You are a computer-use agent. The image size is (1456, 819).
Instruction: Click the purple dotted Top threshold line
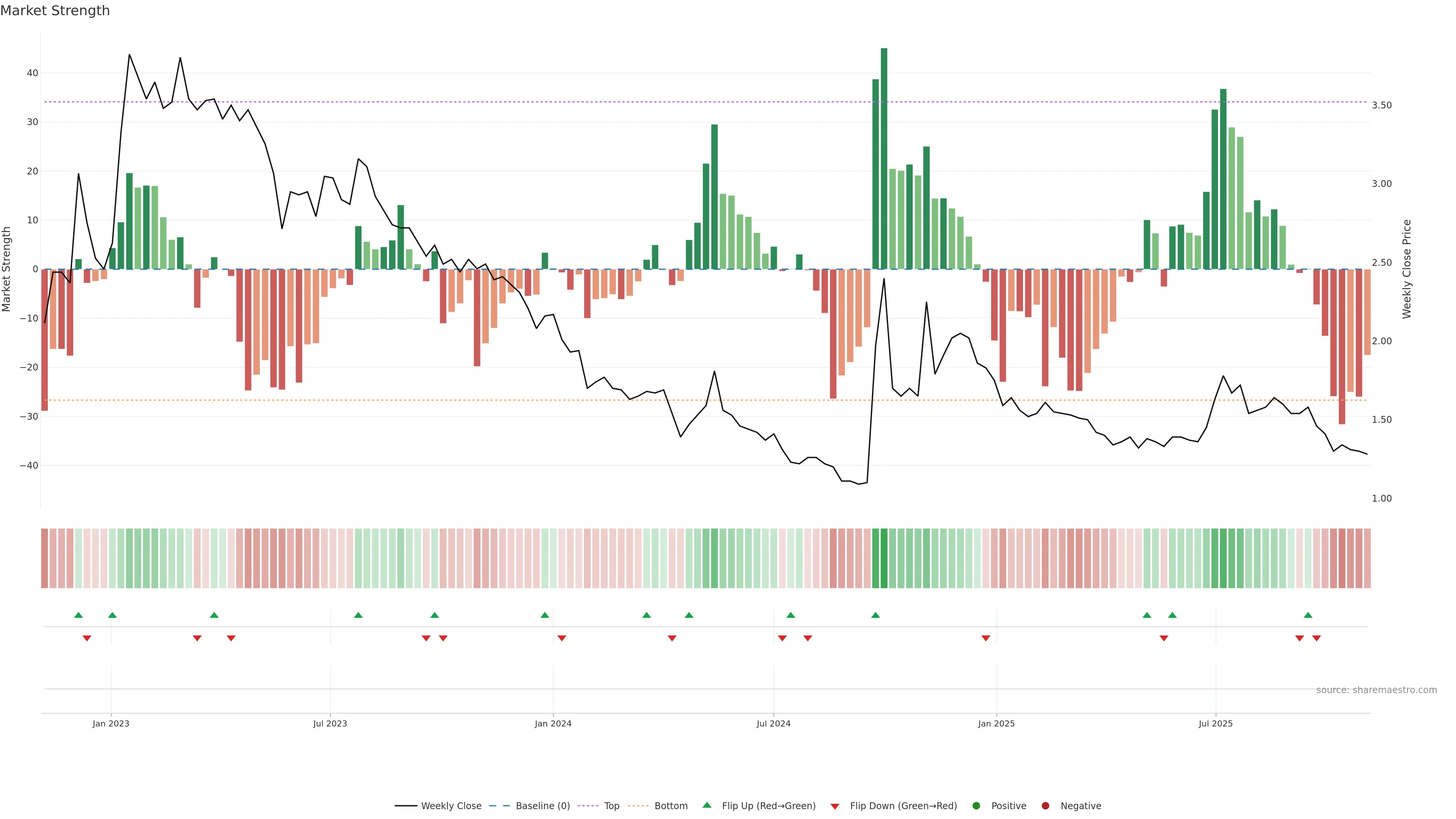click(565, 102)
